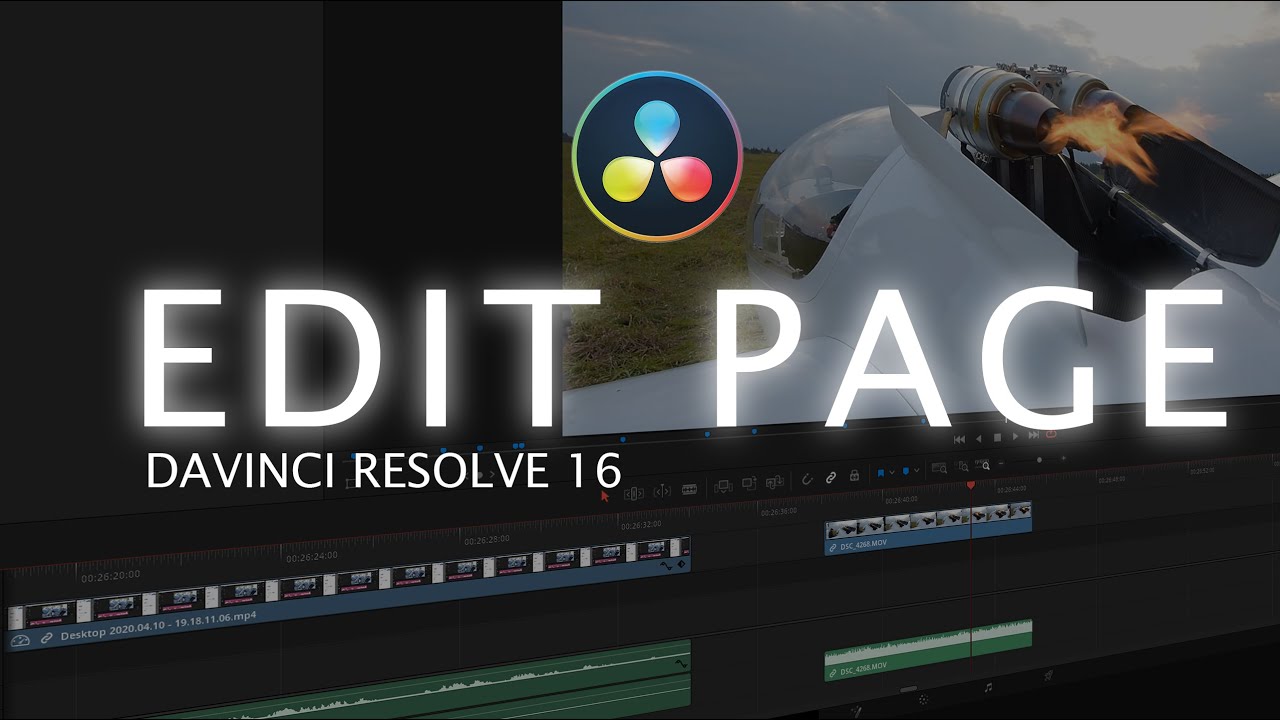Viewport: 1280px width, 720px height.
Task: Click the Replace Clip toolbar icon
Action: pyautogui.click(x=775, y=482)
